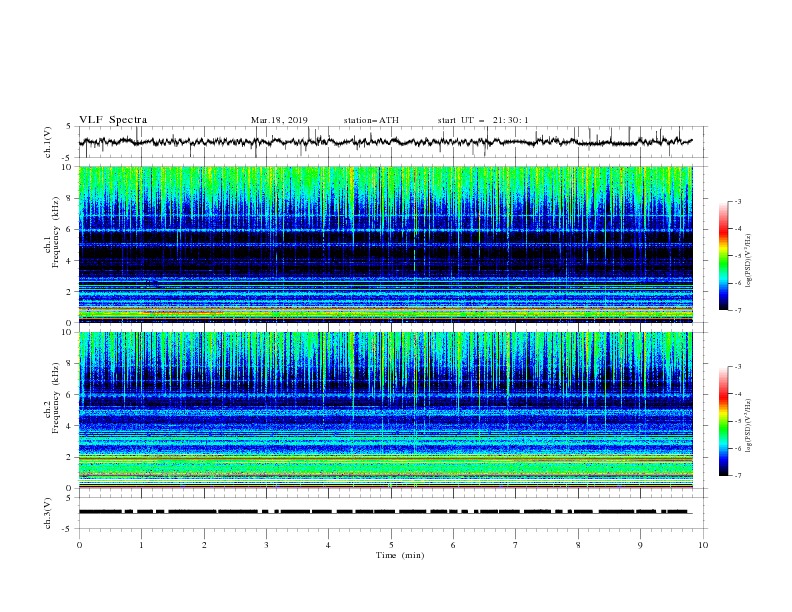Image resolution: width=792 pixels, height=612 pixels.
Task: Click the "ch.1(V)" waveform axis label
Action: click(48, 142)
